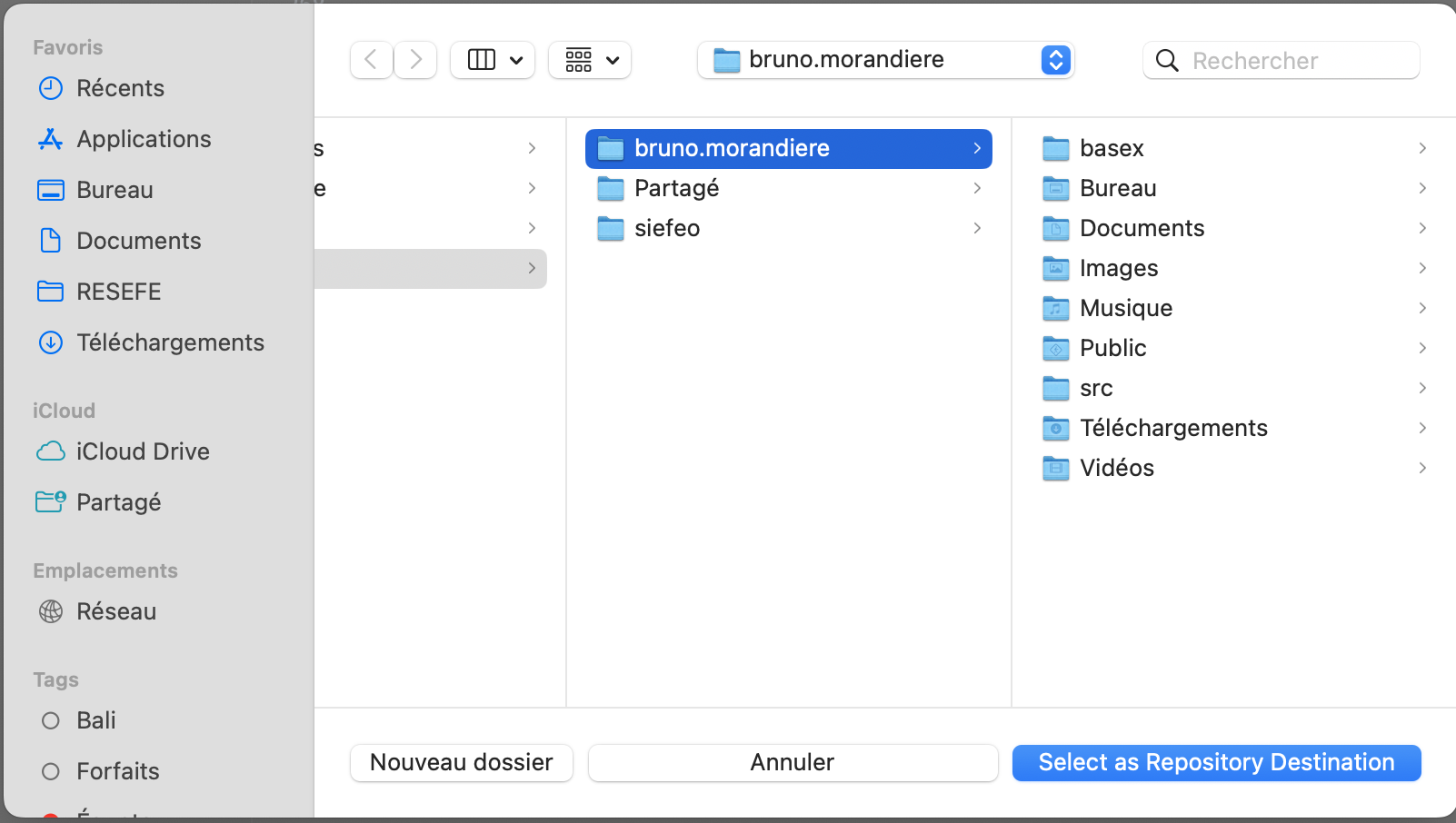Go to iCloud Drive

143,451
